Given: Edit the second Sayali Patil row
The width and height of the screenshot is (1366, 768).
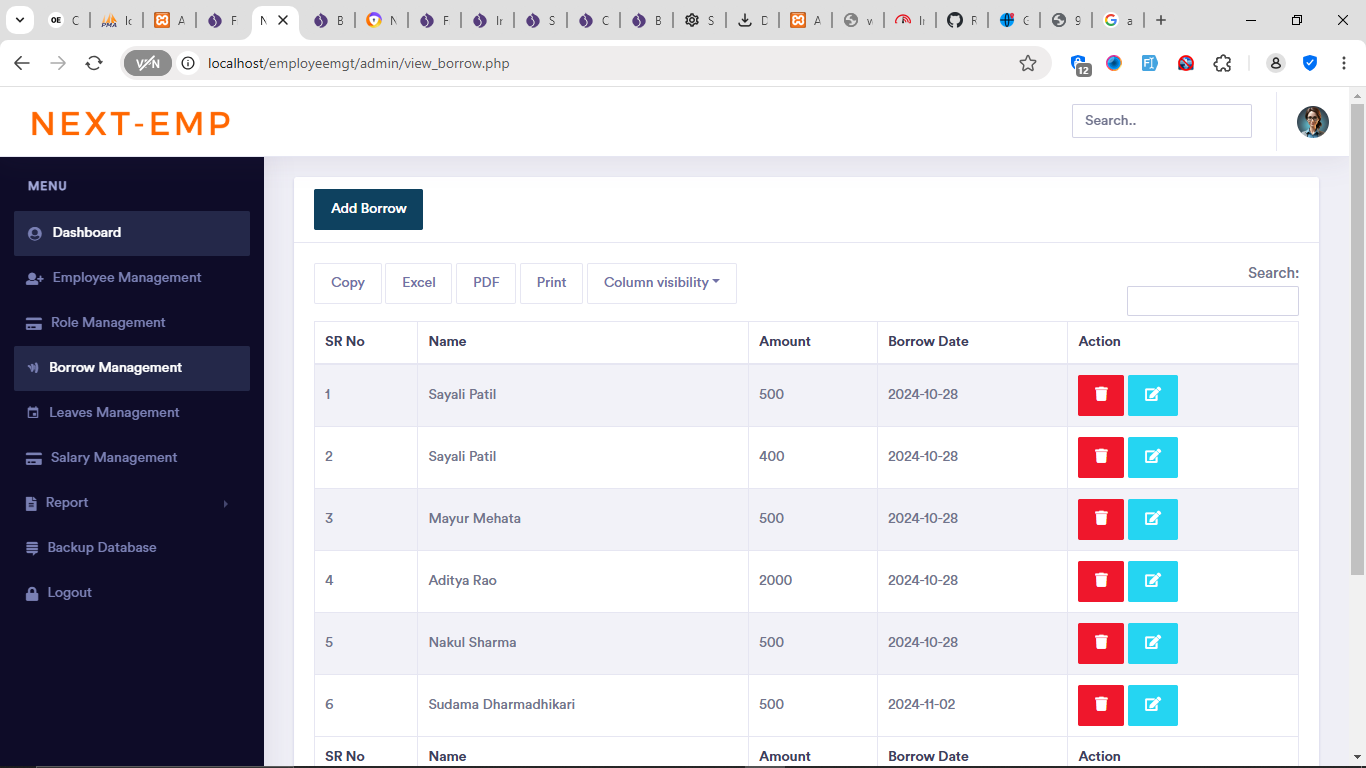Looking at the screenshot, I should coord(1152,457).
